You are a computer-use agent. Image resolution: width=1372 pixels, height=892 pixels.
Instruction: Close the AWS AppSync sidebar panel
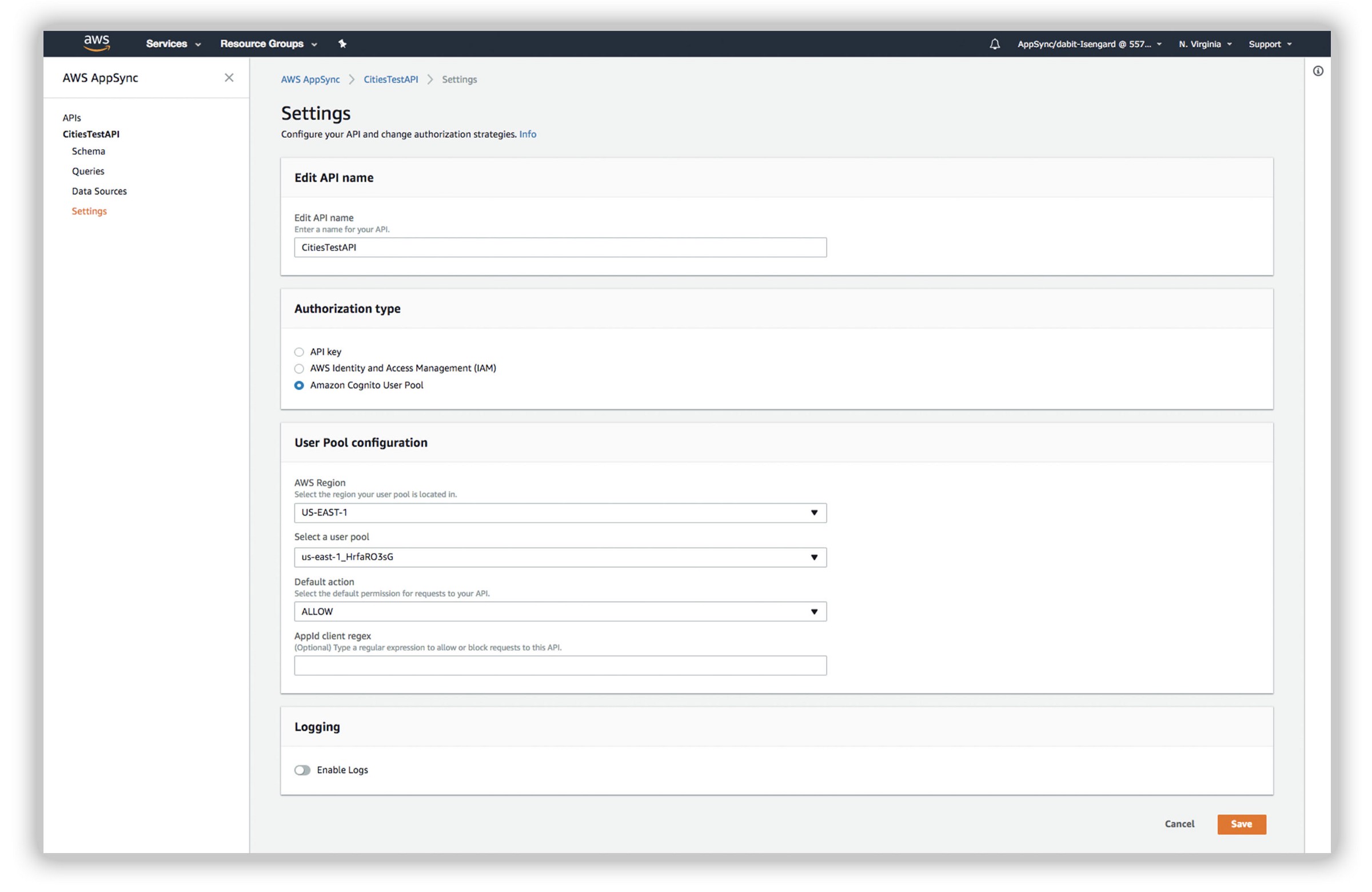(229, 78)
